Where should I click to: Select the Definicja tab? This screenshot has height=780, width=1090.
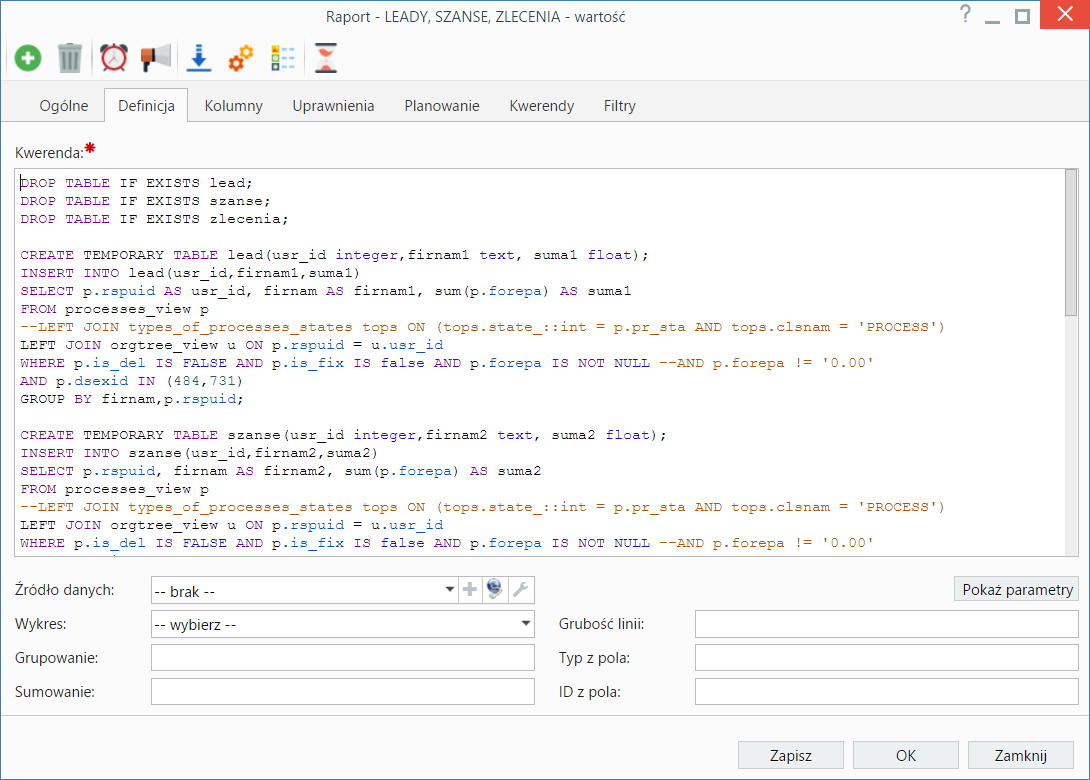(146, 106)
